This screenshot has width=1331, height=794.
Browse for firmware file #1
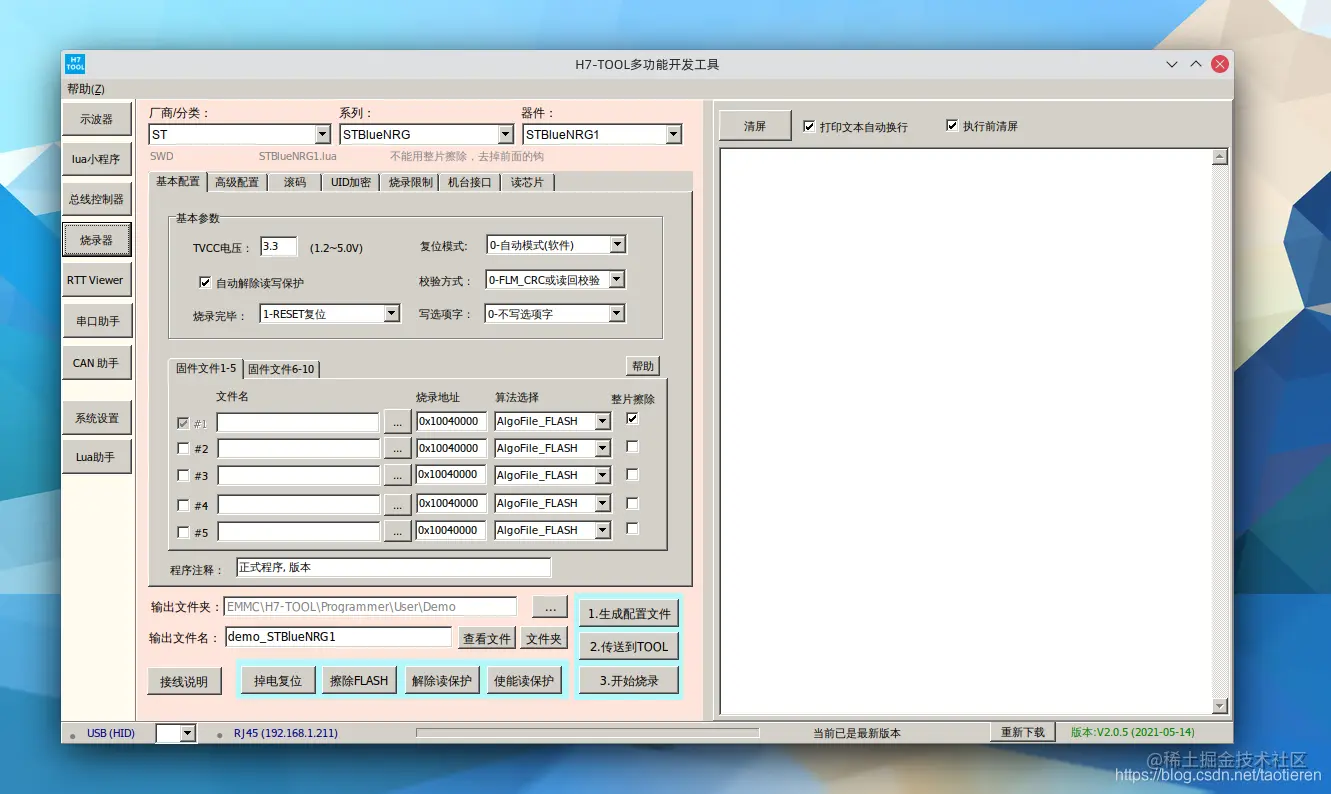[x=397, y=422]
